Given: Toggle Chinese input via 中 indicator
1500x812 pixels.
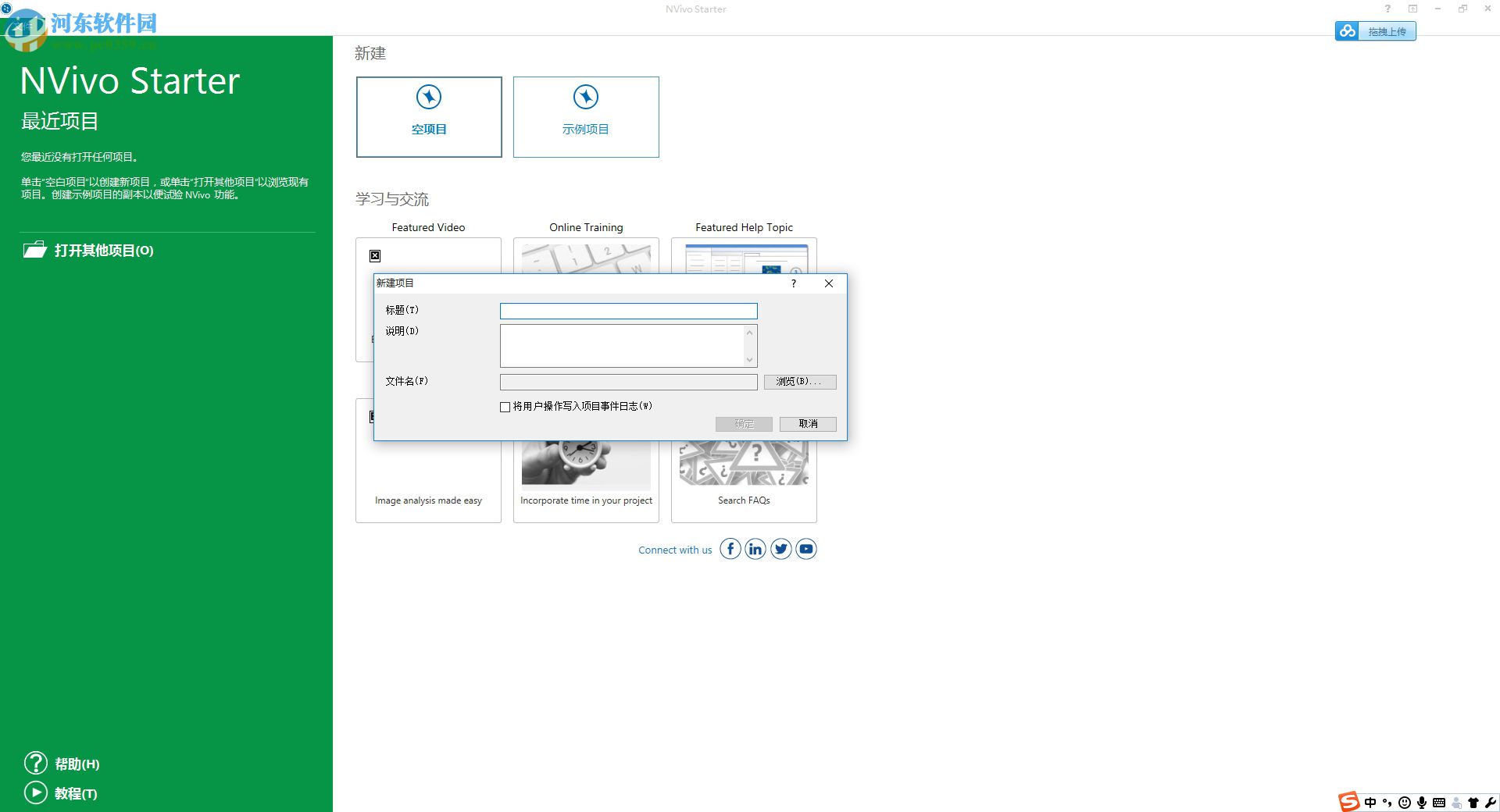Looking at the screenshot, I should [x=1370, y=803].
